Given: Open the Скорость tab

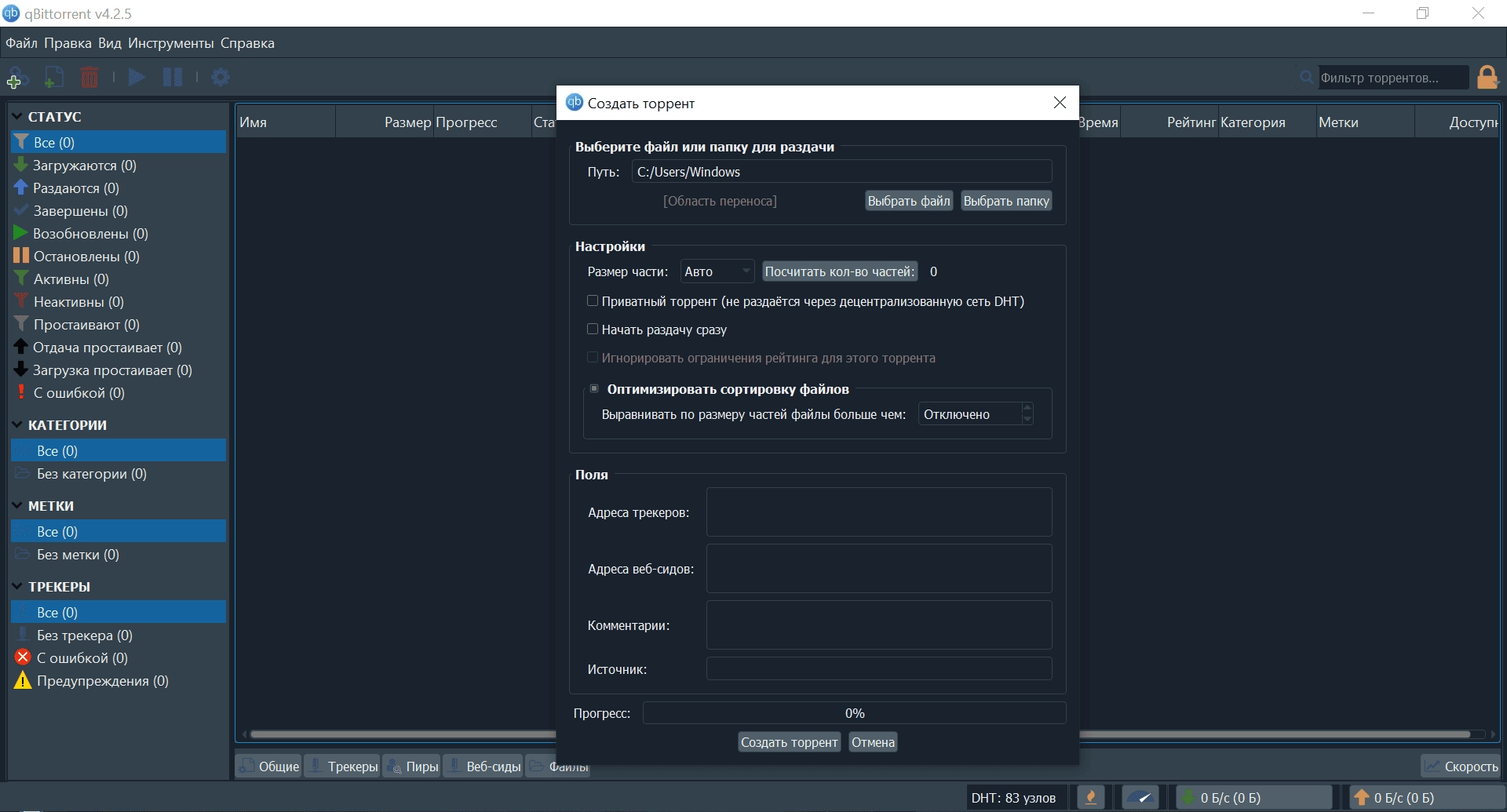Looking at the screenshot, I should click(1461, 766).
